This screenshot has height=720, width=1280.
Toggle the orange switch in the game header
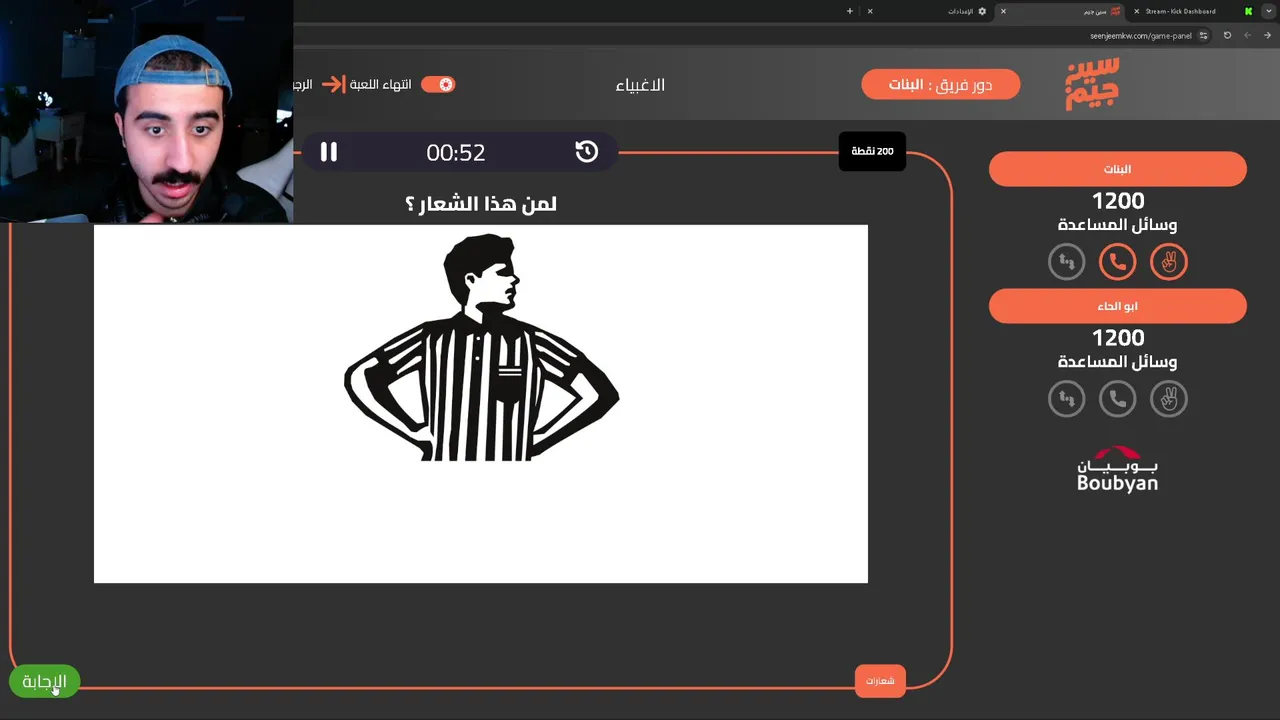pyautogui.click(x=438, y=85)
